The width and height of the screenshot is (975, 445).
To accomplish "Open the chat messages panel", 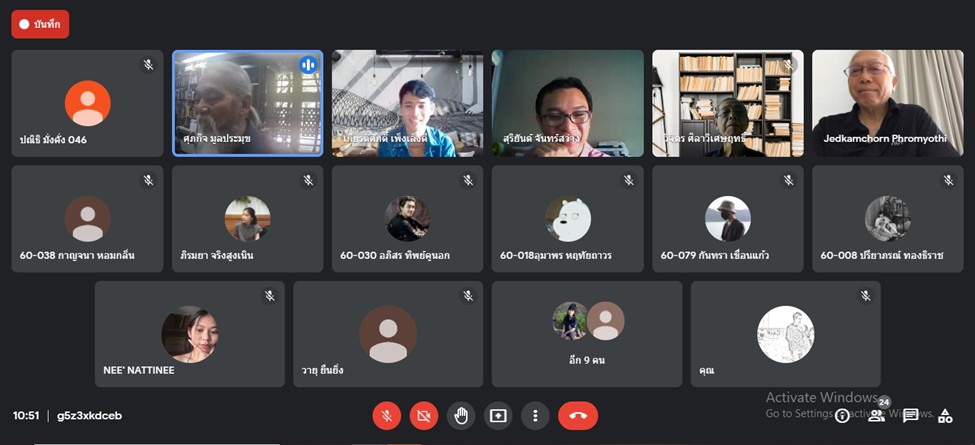I will click(911, 415).
